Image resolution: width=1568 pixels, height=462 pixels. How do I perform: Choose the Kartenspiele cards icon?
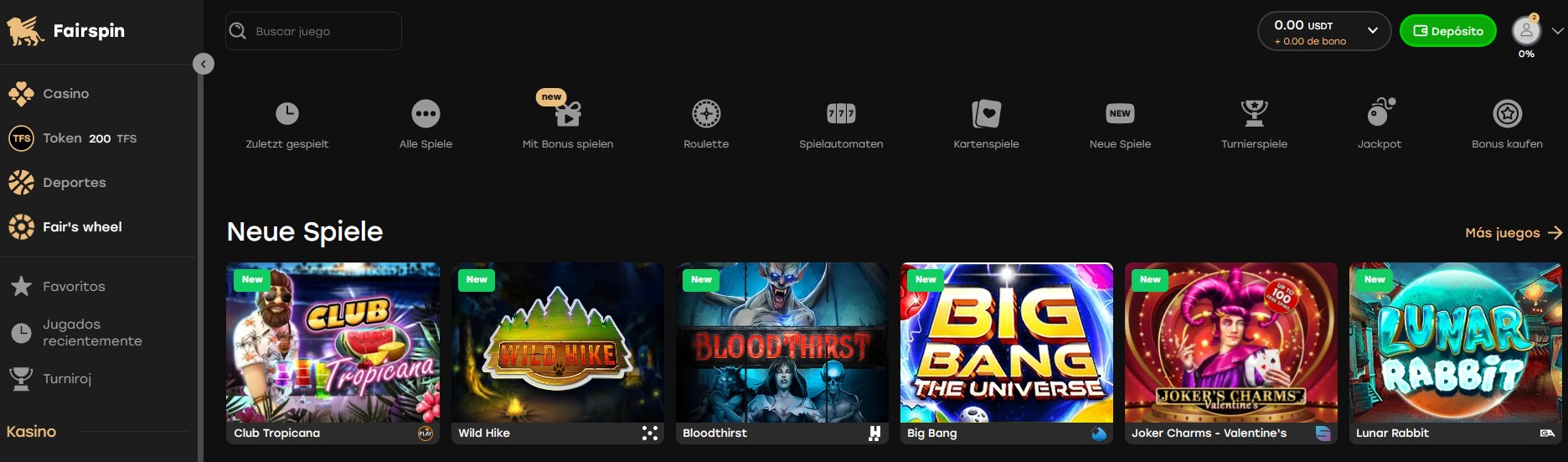(986, 113)
